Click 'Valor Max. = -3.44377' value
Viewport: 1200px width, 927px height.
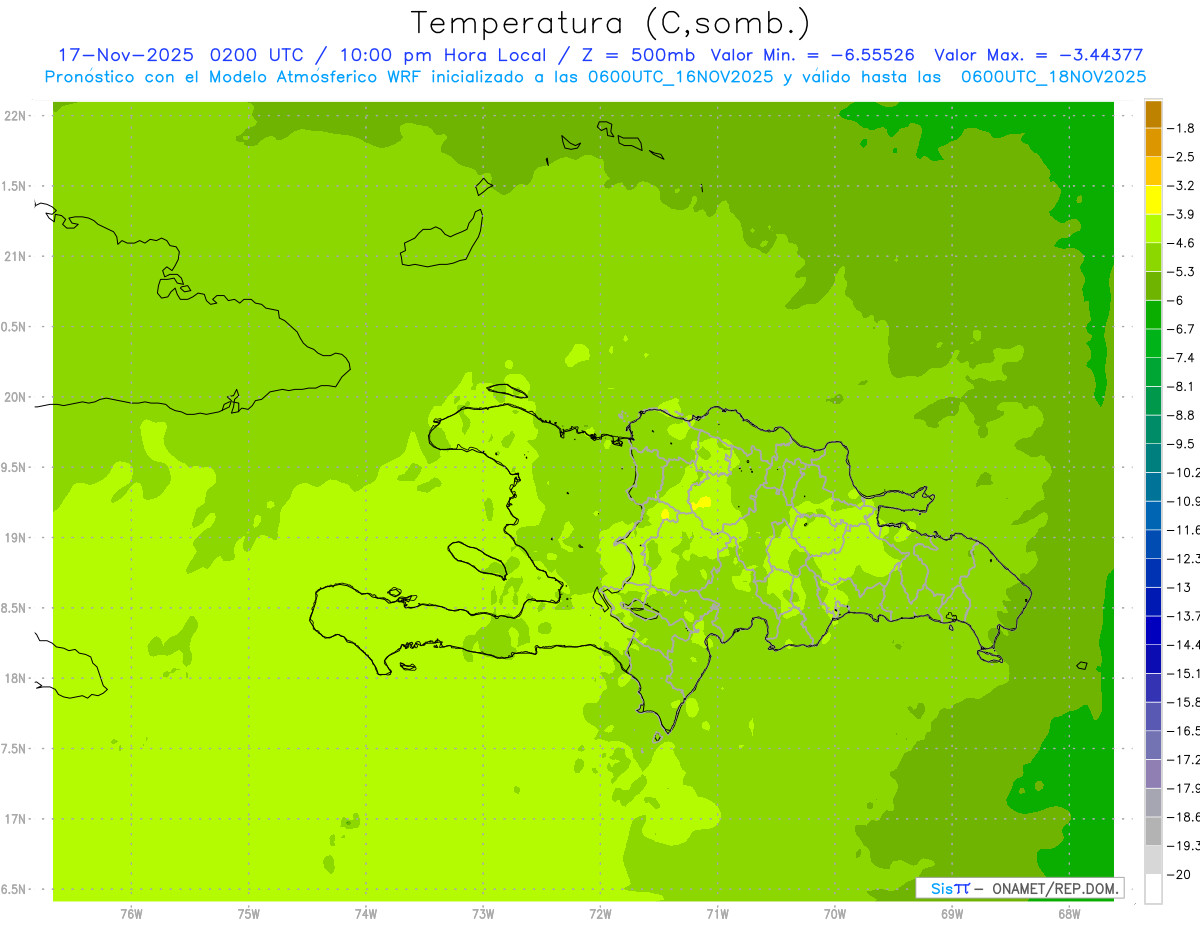1038,55
